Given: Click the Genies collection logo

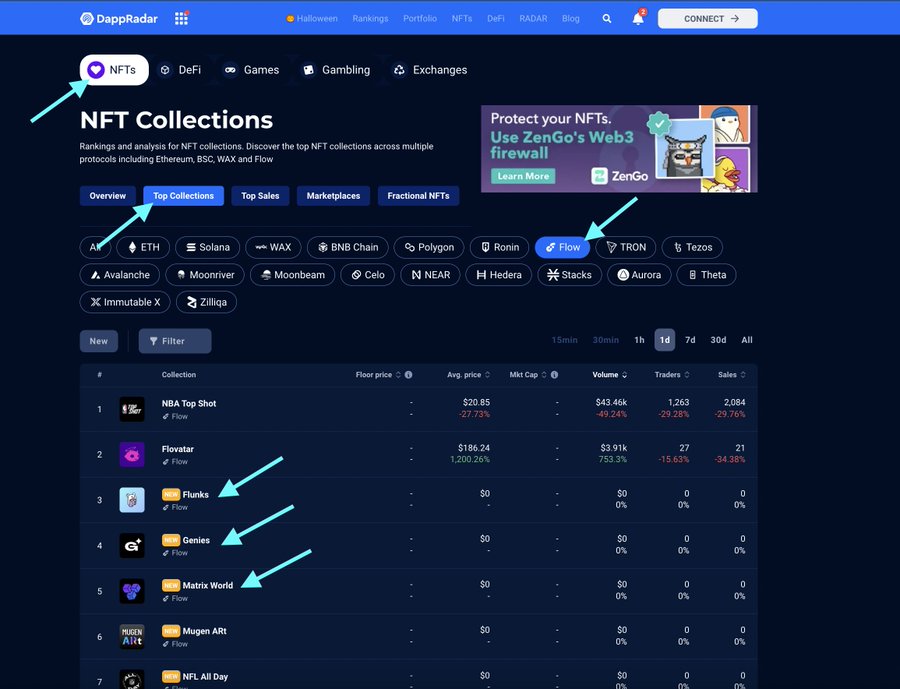Looking at the screenshot, I should point(132,545).
